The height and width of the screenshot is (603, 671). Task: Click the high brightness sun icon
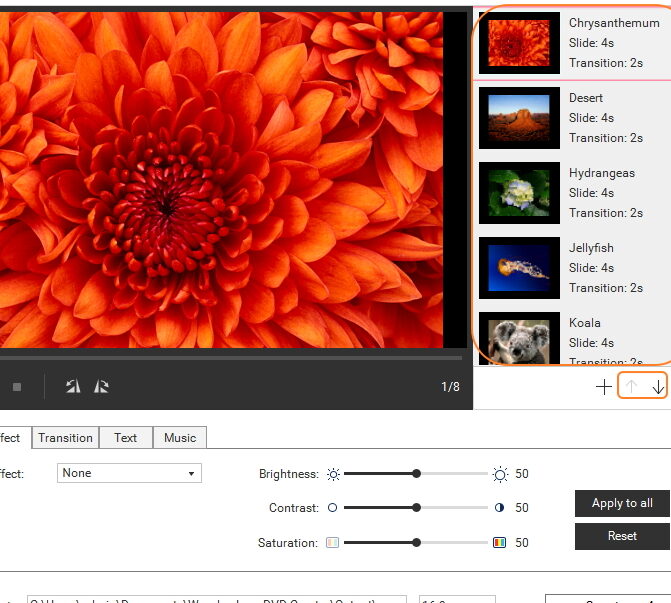click(x=500, y=474)
